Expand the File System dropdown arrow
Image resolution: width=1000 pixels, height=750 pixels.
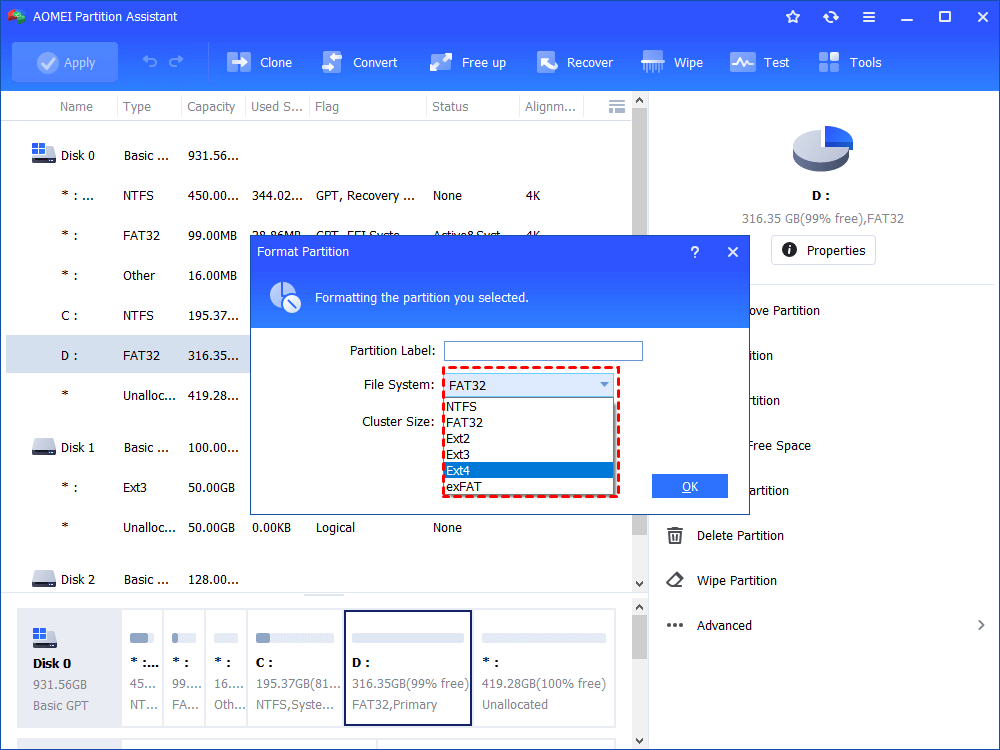pyautogui.click(x=604, y=385)
